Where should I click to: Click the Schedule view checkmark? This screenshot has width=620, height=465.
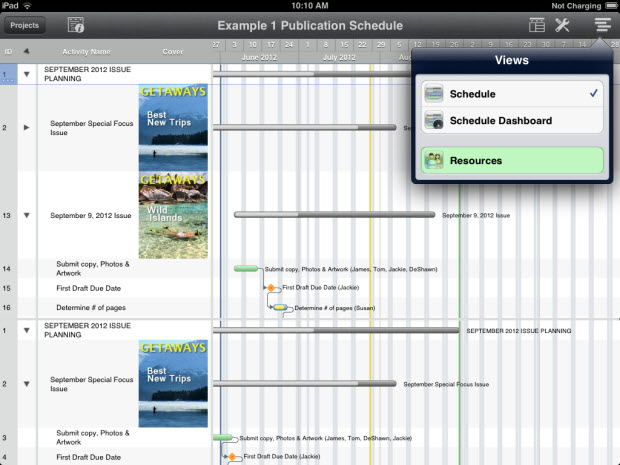tap(594, 93)
